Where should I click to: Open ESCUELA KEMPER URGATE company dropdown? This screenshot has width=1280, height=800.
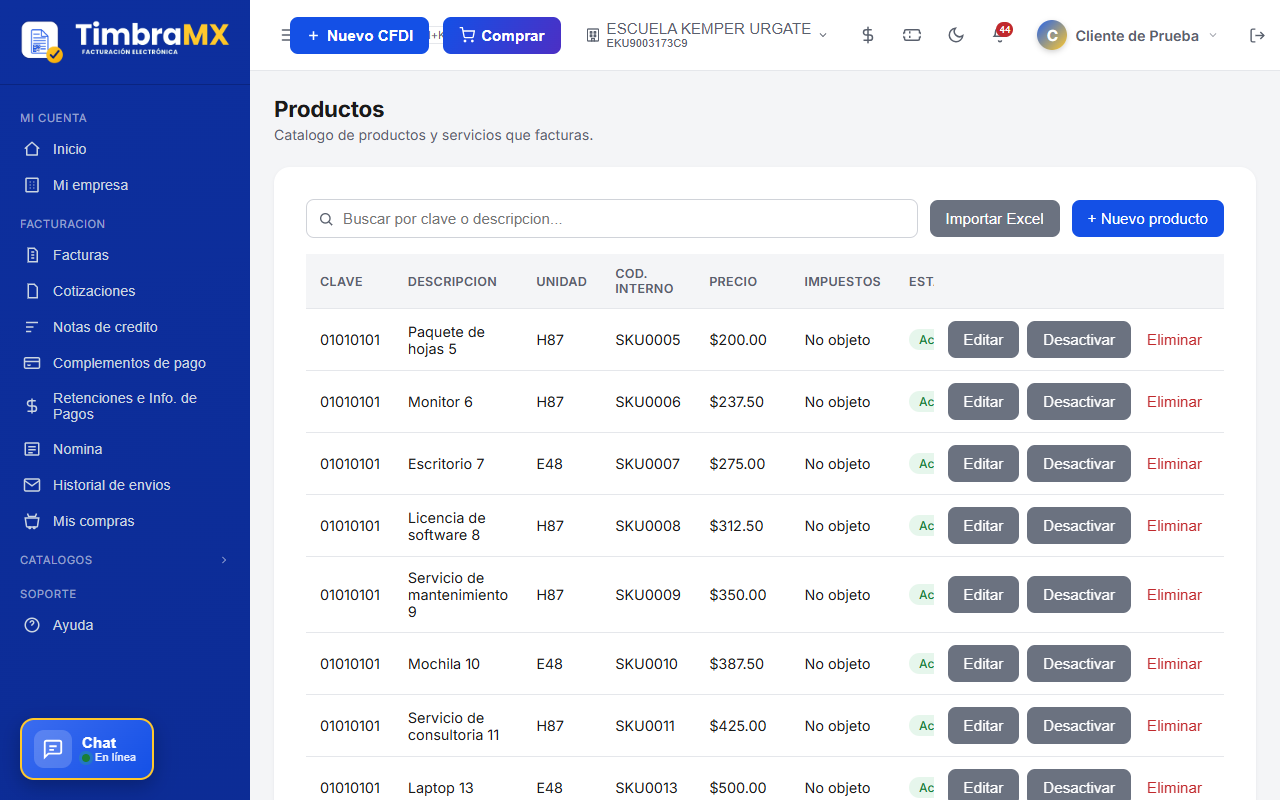coord(707,35)
